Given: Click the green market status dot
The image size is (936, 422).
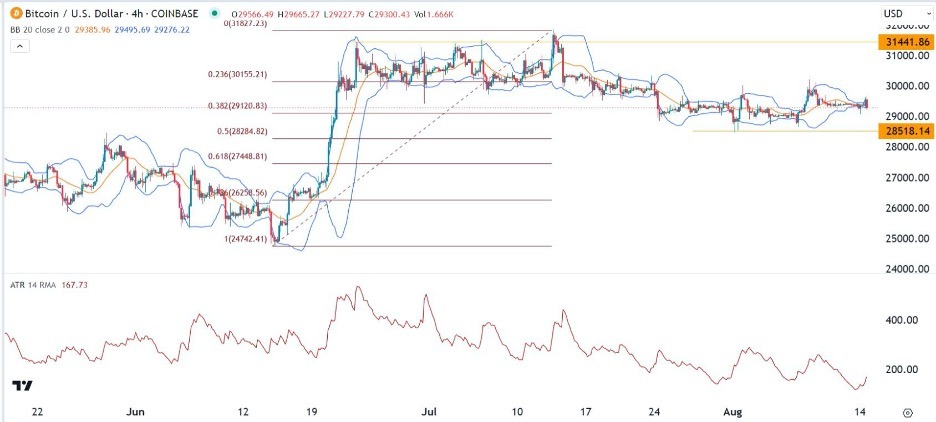Looking at the screenshot, I should 215,13.
